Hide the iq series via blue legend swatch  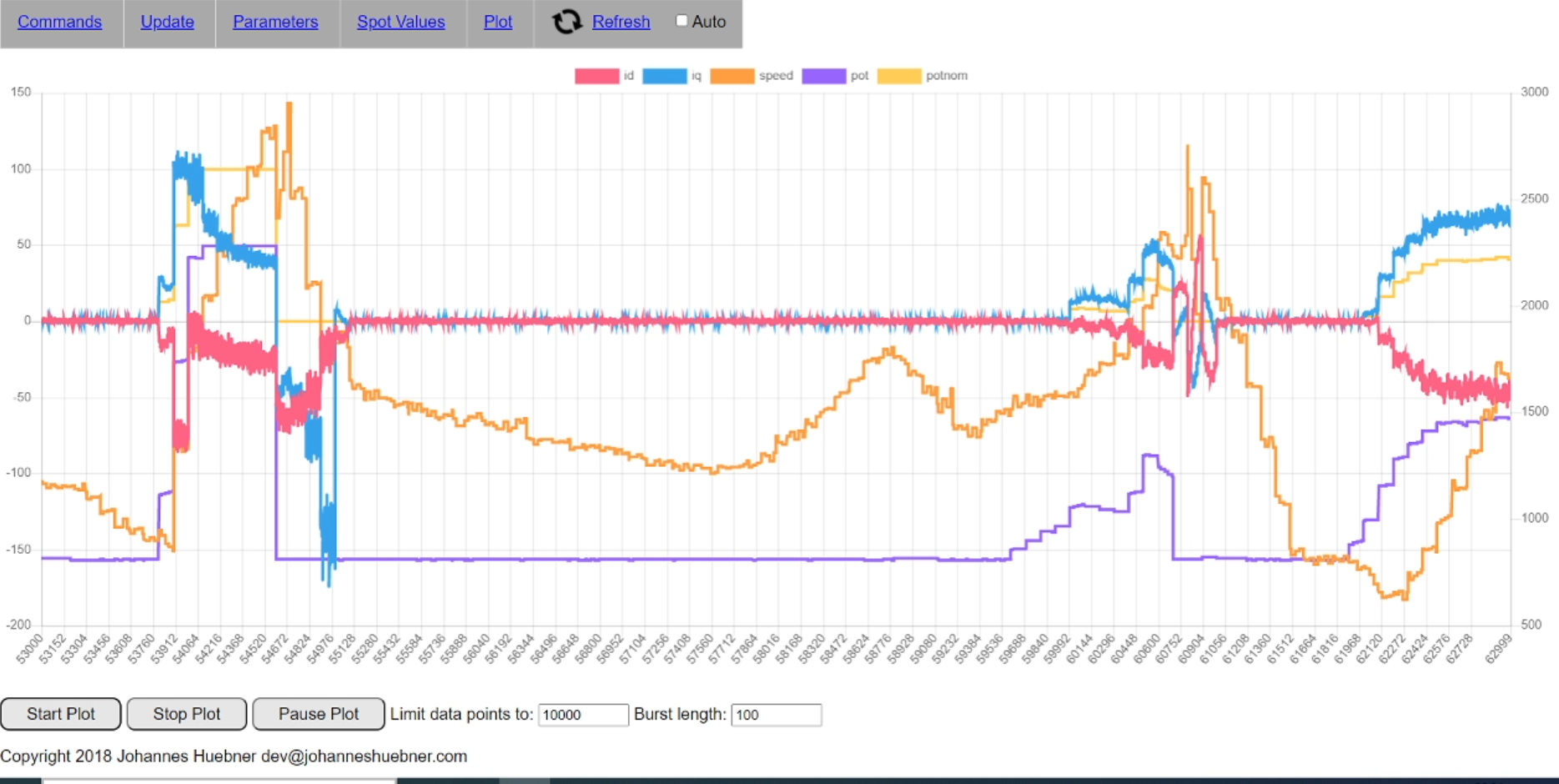pos(665,76)
